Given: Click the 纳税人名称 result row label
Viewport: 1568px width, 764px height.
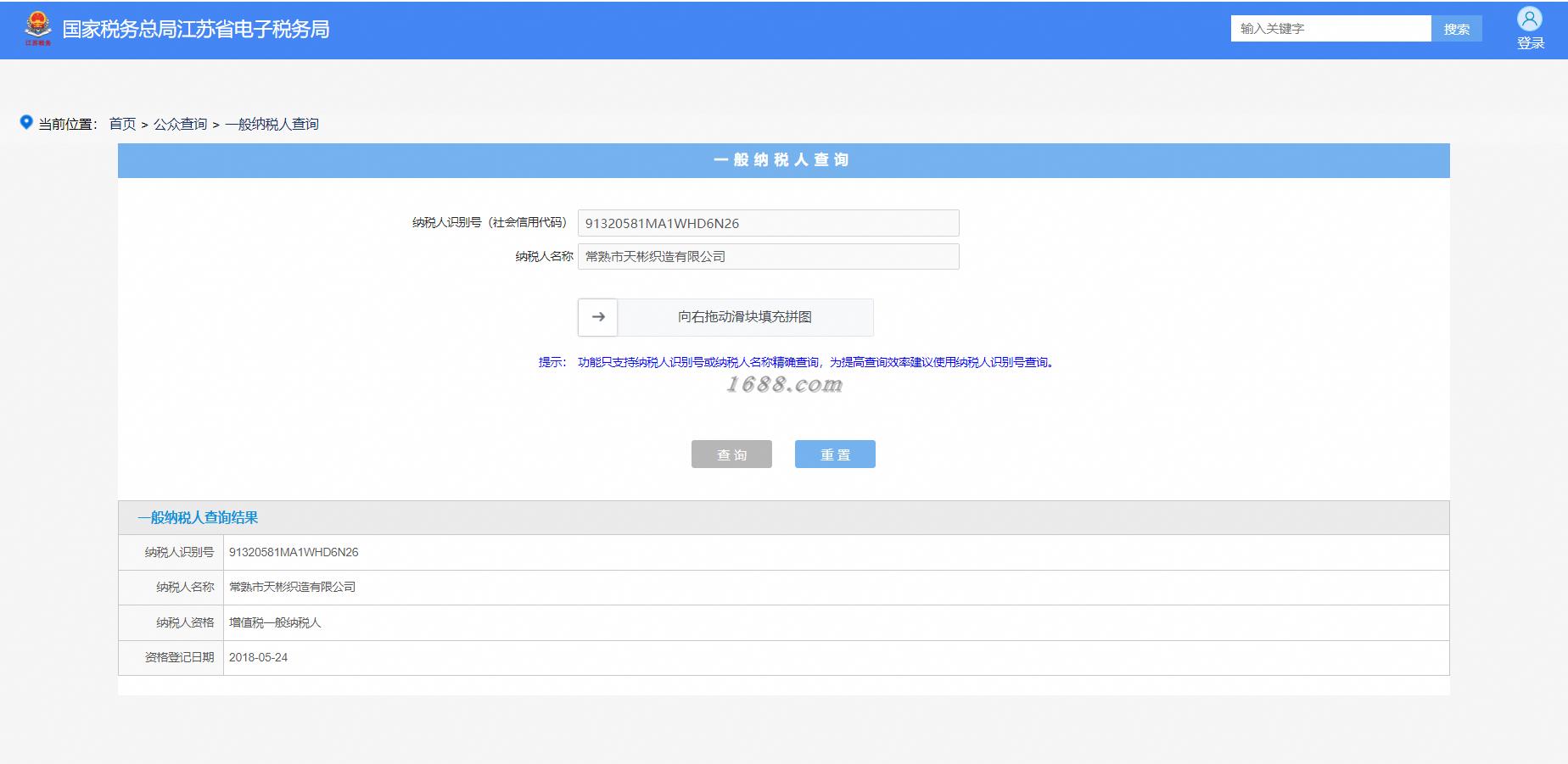Looking at the screenshot, I should point(185,587).
